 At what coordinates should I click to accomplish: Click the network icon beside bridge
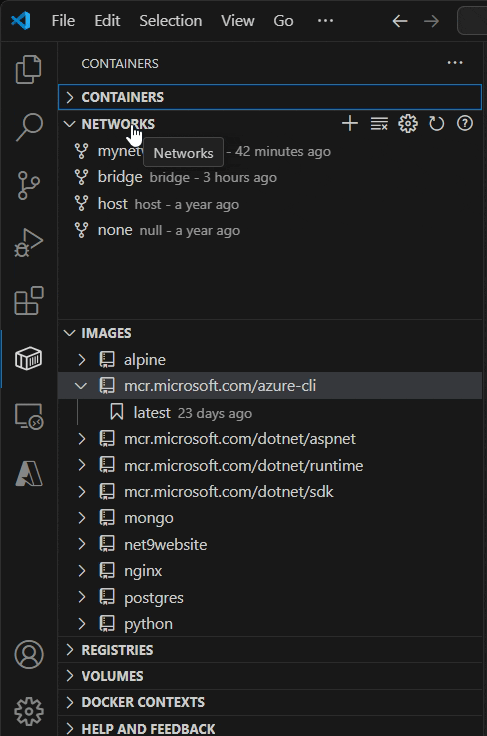pyautogui.click(x=82, y=177)
